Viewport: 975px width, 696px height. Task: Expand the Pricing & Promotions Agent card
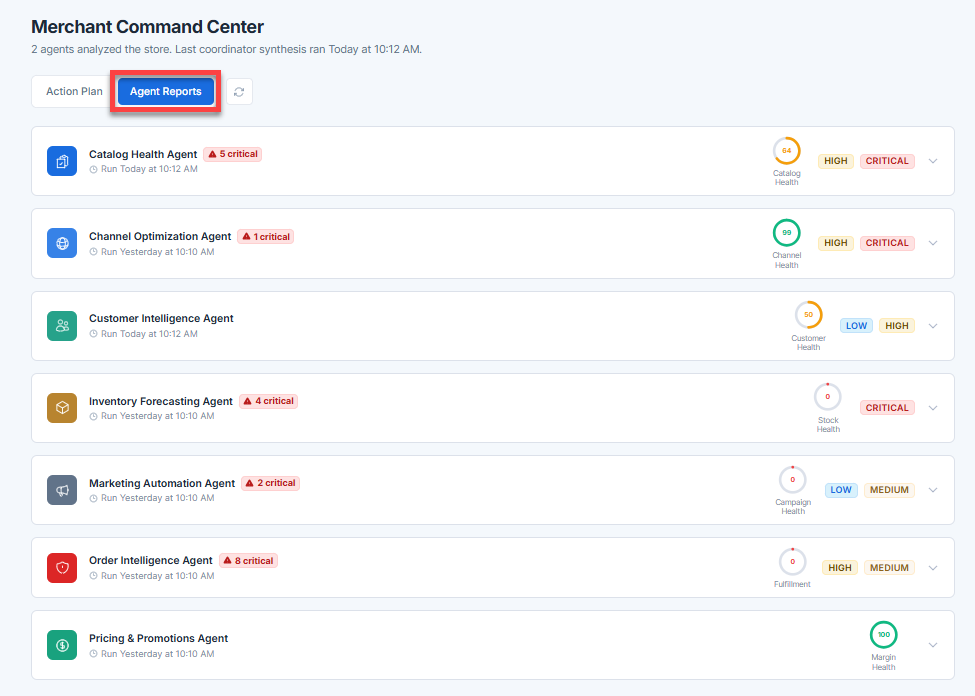point(933,645)
